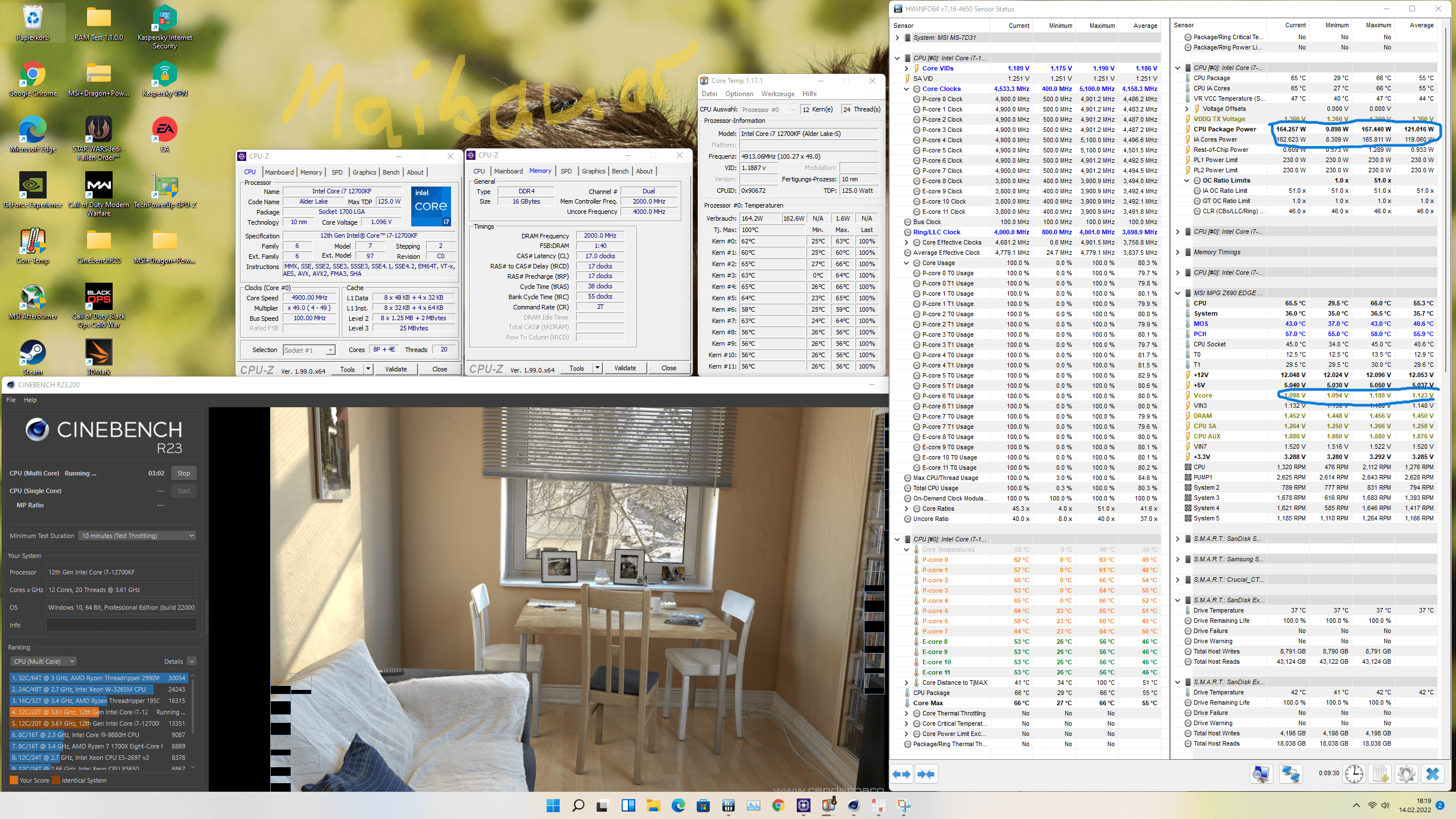Select CPU Package Power row in HWiNFO
The image size is (1456, 819).
click(x=1308, y=129)
